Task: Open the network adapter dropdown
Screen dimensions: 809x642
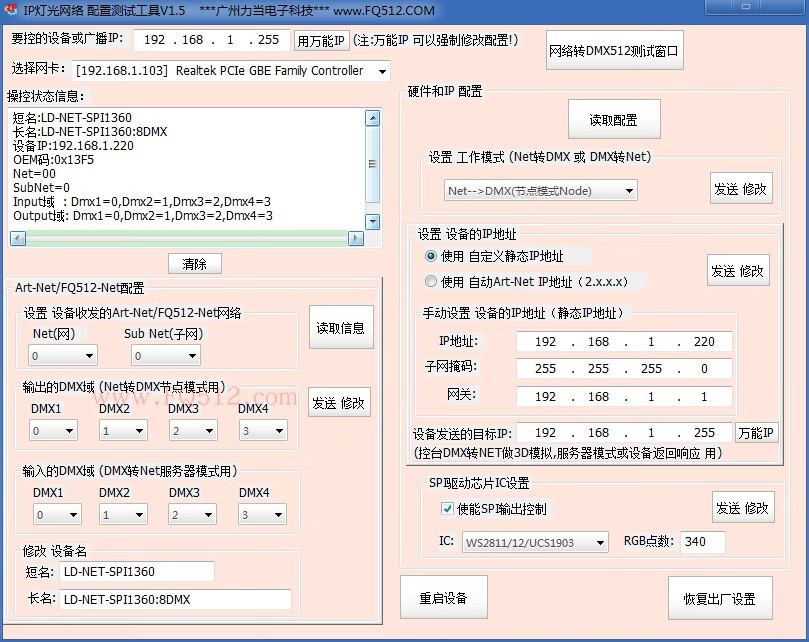Action: (382, 72)
